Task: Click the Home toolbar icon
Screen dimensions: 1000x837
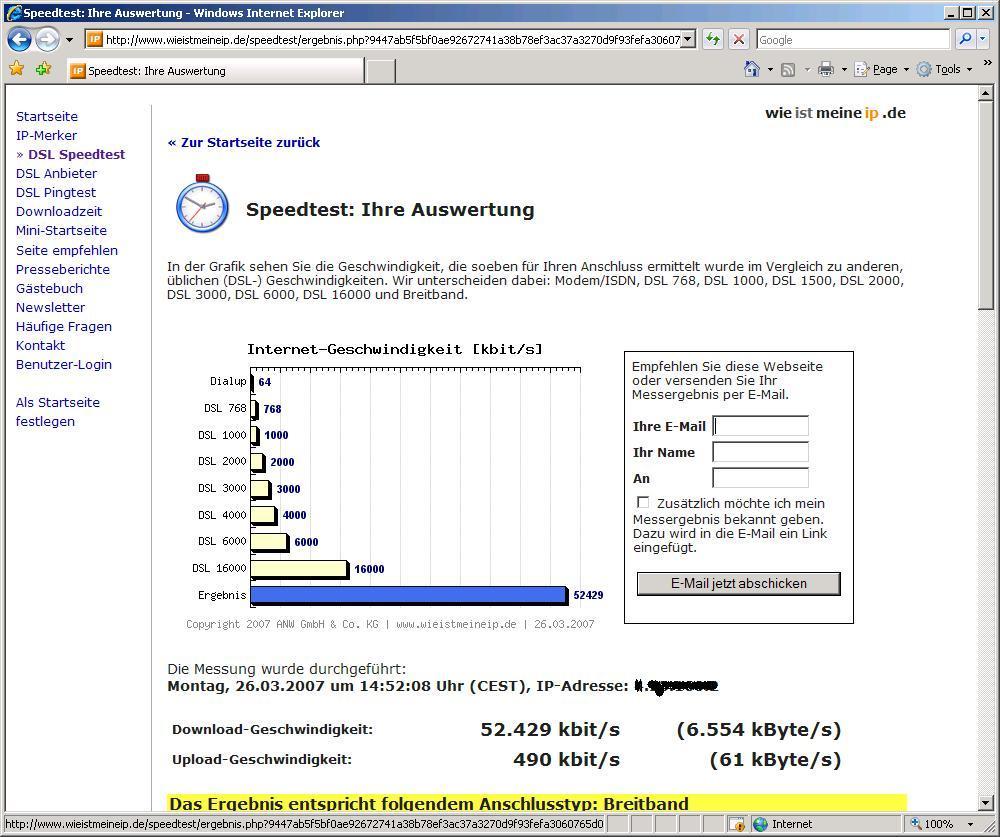Action: pyautogui.click(x=752, y=69)
